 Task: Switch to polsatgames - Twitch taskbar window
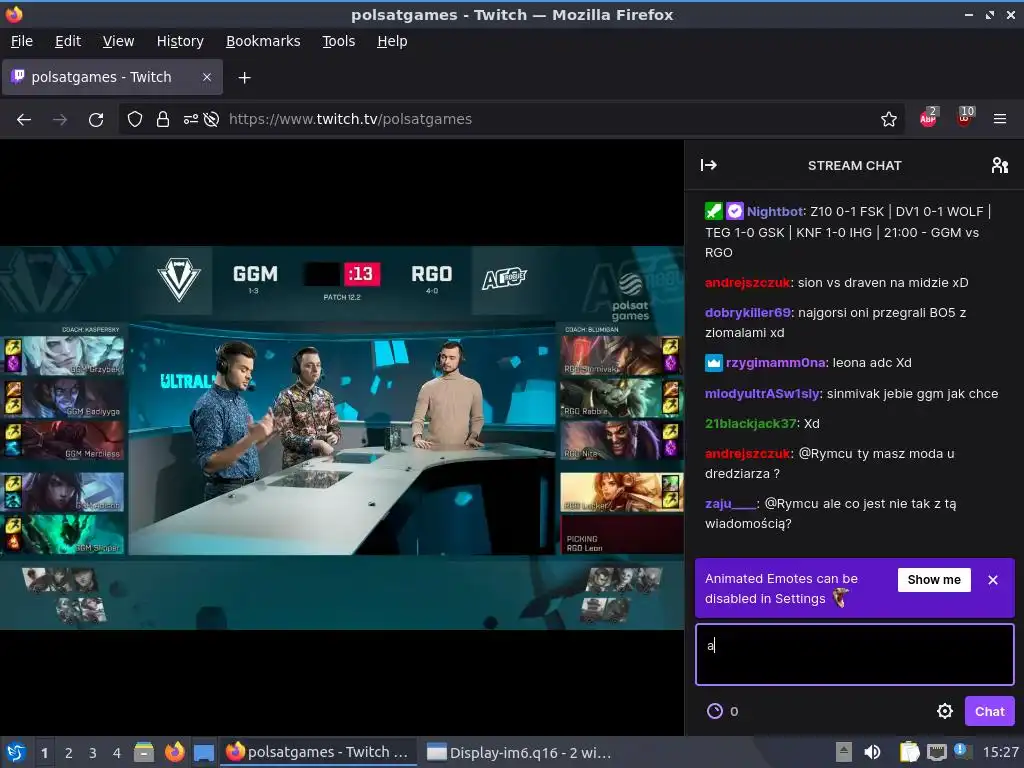pos(318,752)
